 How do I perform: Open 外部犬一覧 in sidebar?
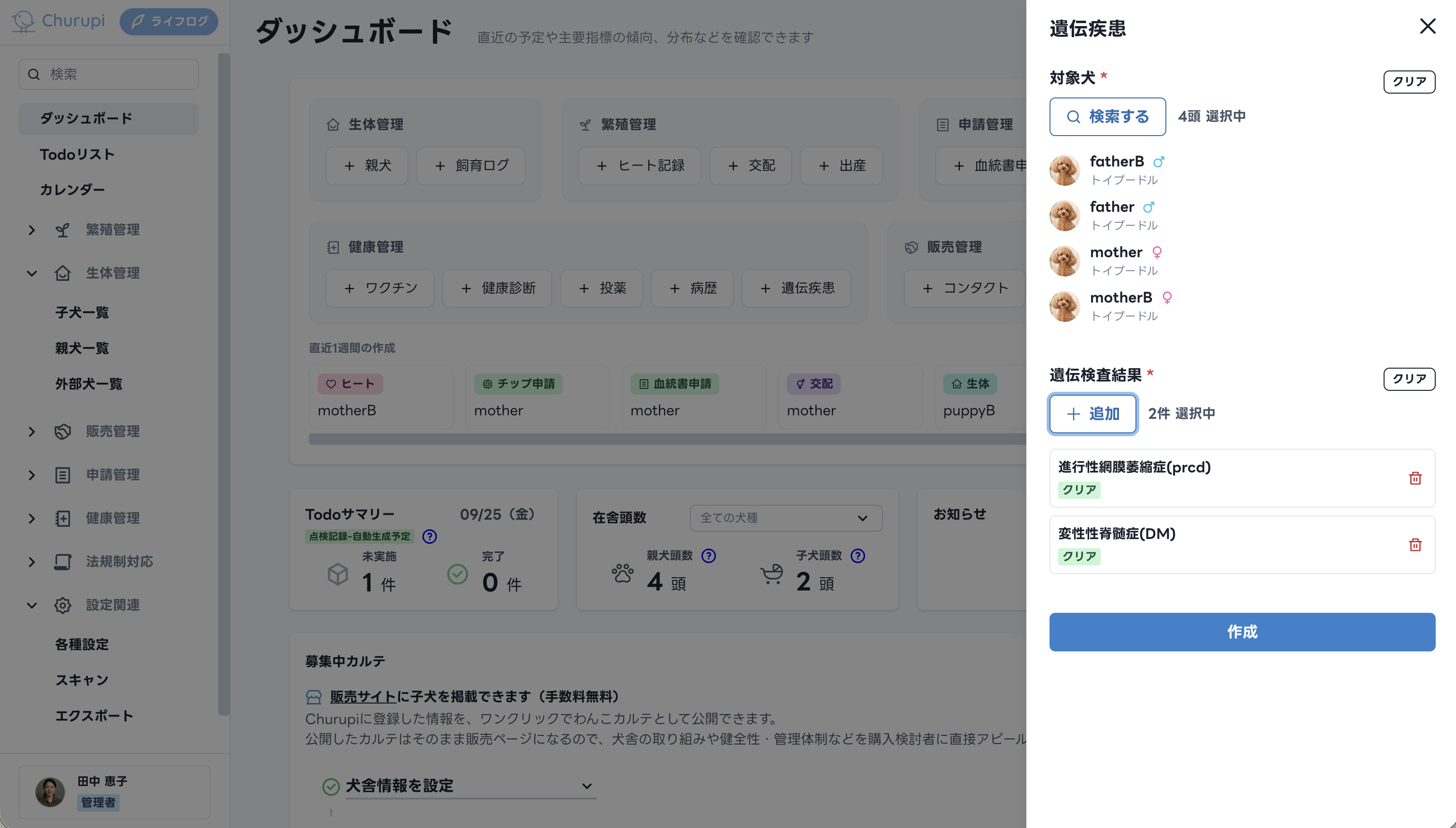(x=89, y=384)
